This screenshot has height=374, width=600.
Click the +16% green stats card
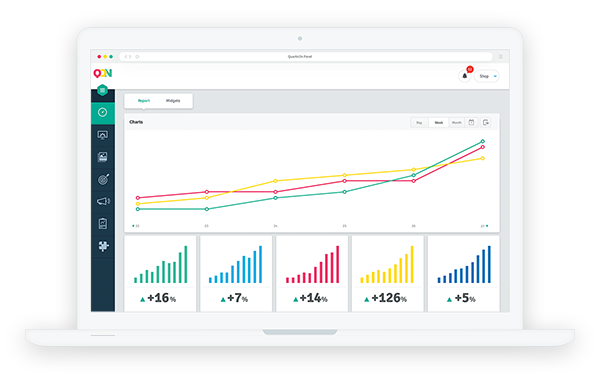pyautogui.click(x=160, y=274)
